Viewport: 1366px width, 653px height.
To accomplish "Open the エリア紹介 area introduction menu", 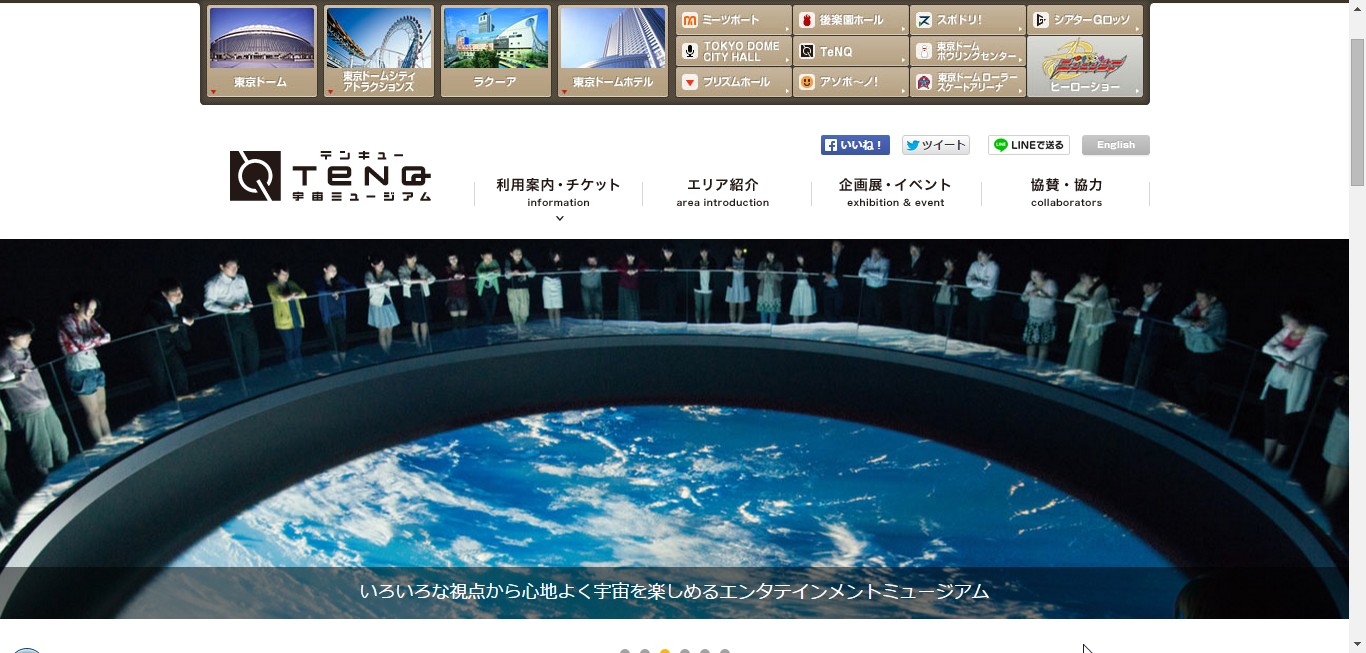I will [x=722, y=192].
